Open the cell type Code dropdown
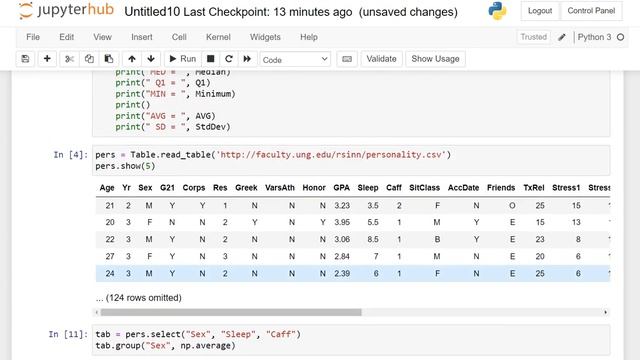This screenshot has width=640, height=360. [295, 60]
